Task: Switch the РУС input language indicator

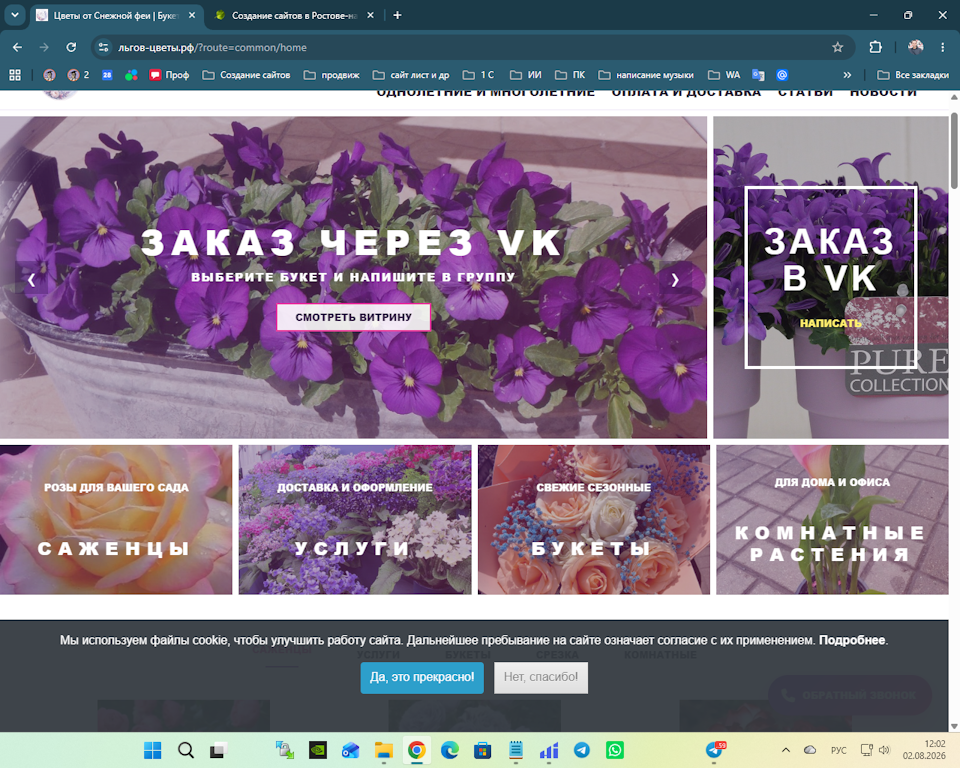Action: [x=839, y=750]
